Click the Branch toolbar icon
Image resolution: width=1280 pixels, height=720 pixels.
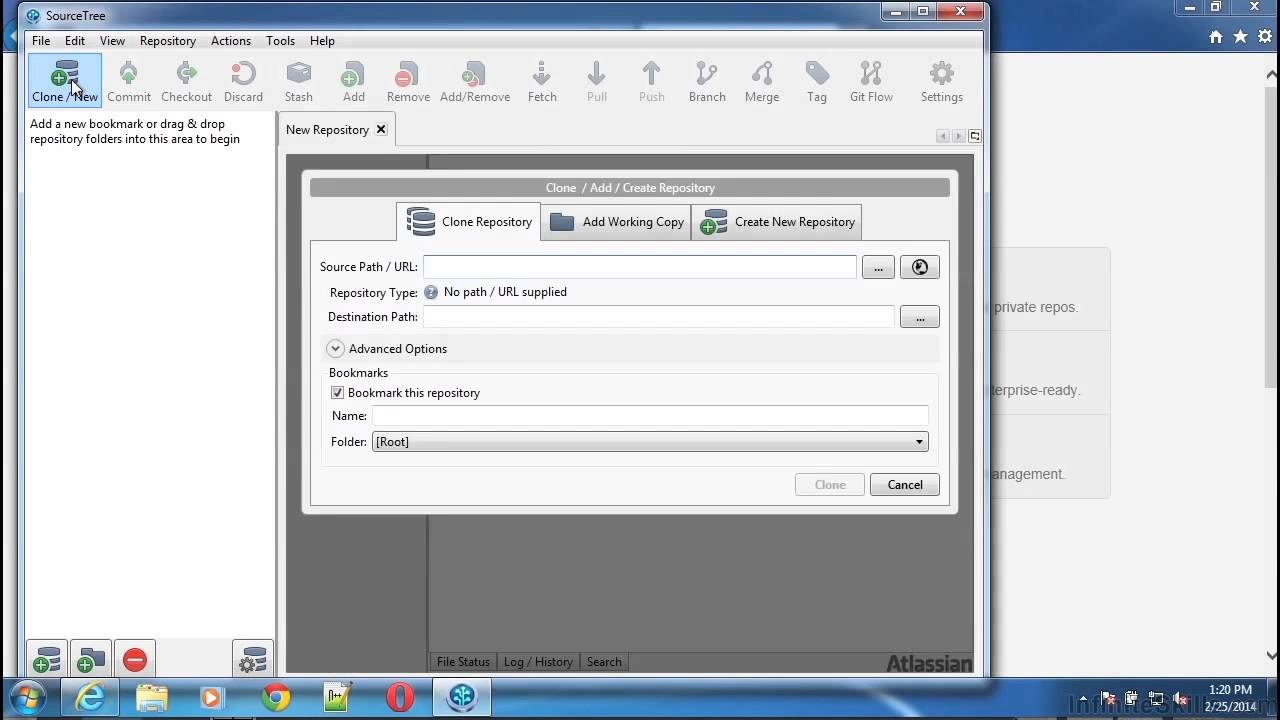(707, 81)
